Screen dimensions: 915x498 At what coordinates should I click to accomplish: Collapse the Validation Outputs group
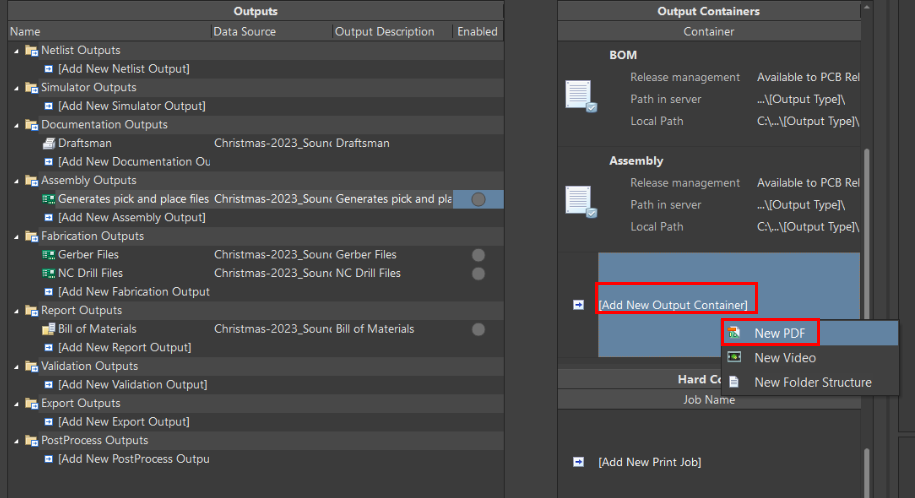coord(16,367)
